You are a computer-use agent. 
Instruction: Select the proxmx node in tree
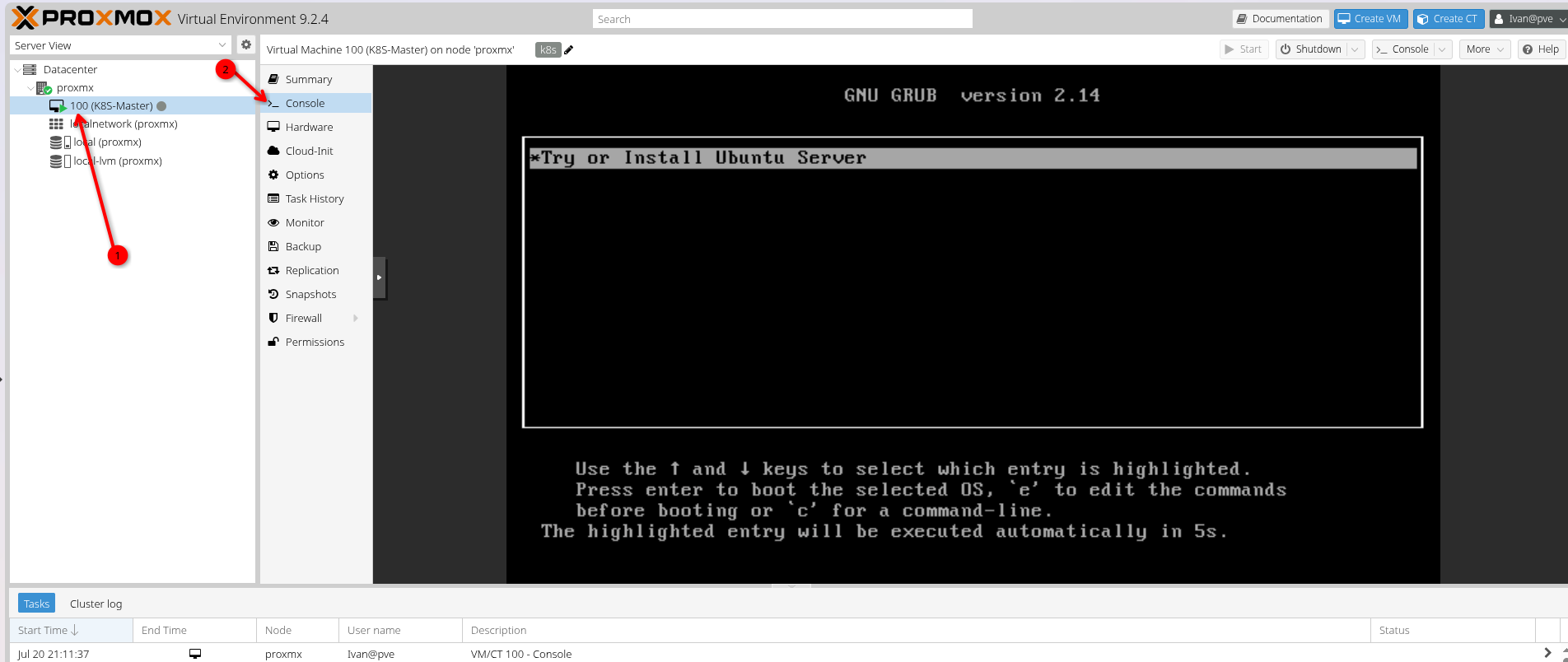pos(75,87)
